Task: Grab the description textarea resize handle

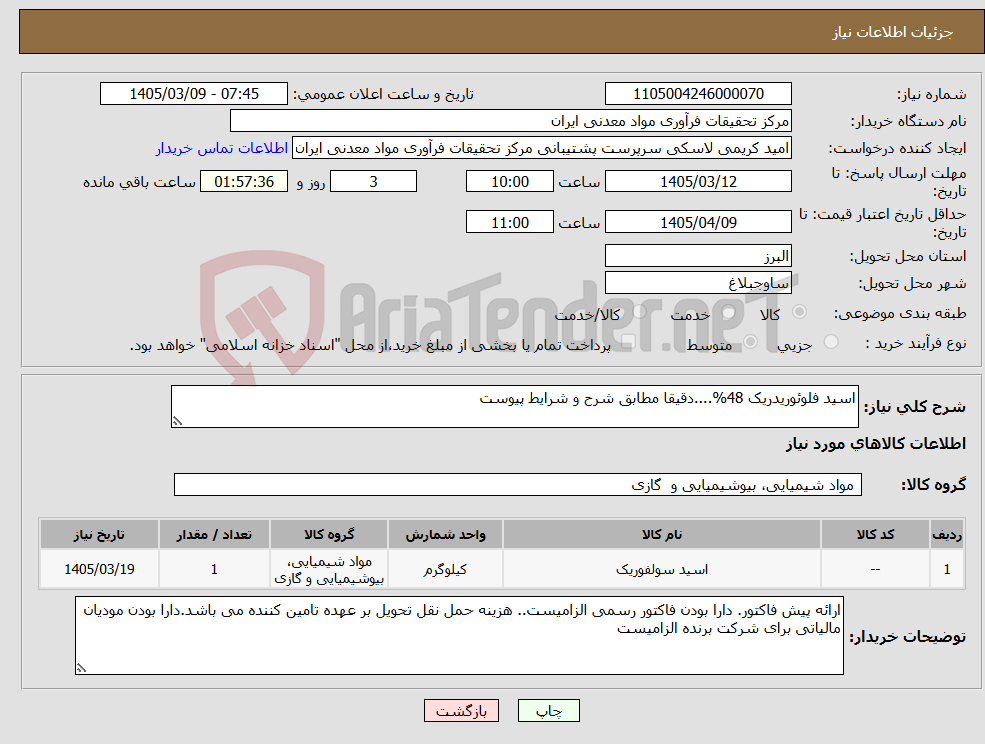Action: pos(177,422)
